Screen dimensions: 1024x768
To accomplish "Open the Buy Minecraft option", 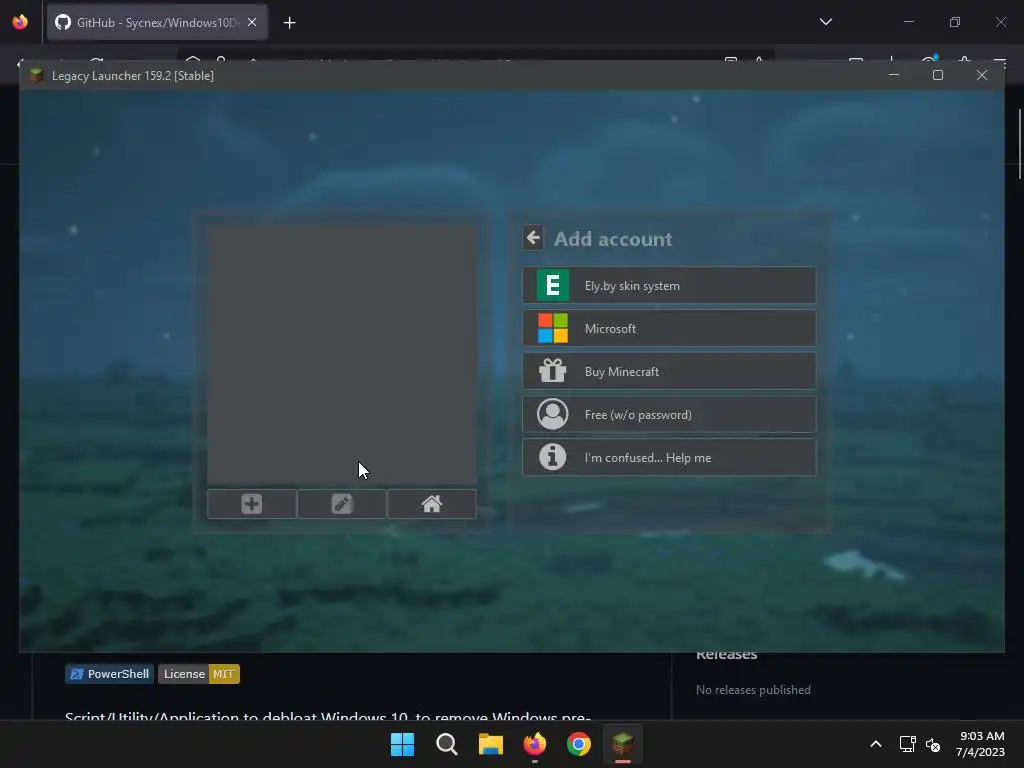I will [669, 372].
